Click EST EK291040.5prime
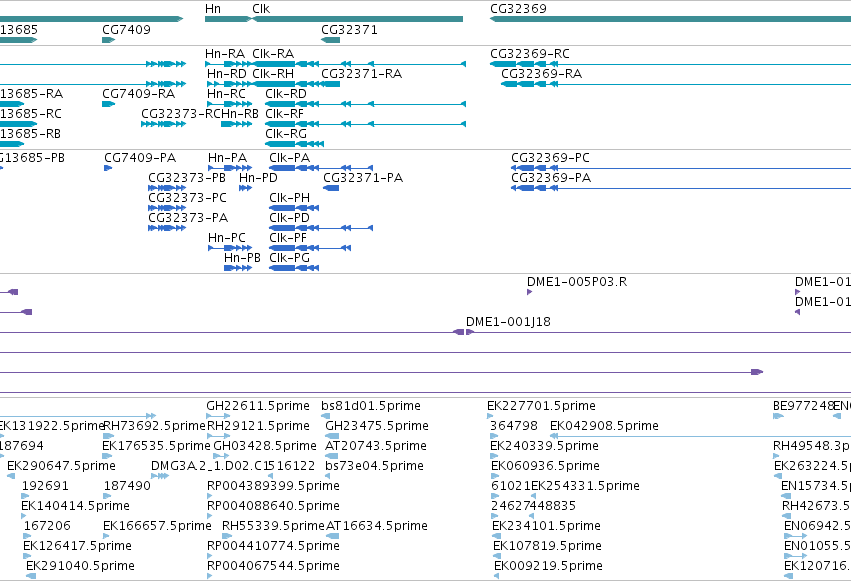The image size is (851, 581). click(80, 567)
